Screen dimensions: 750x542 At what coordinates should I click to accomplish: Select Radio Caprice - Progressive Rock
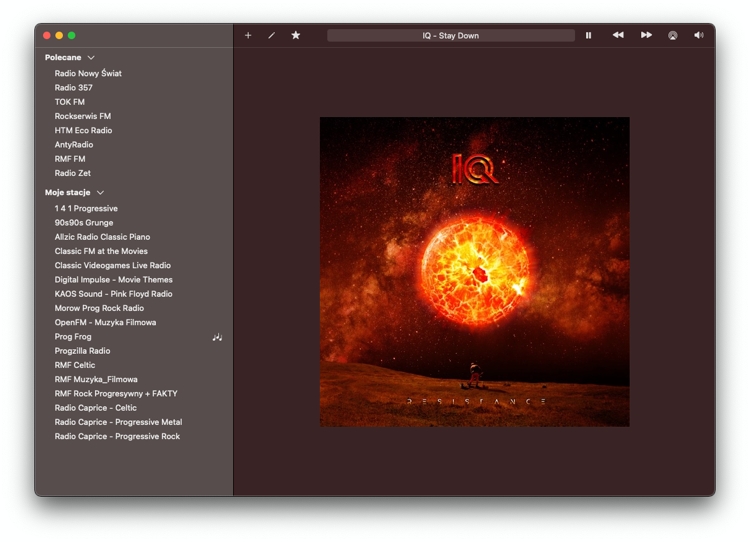[117, 436]
